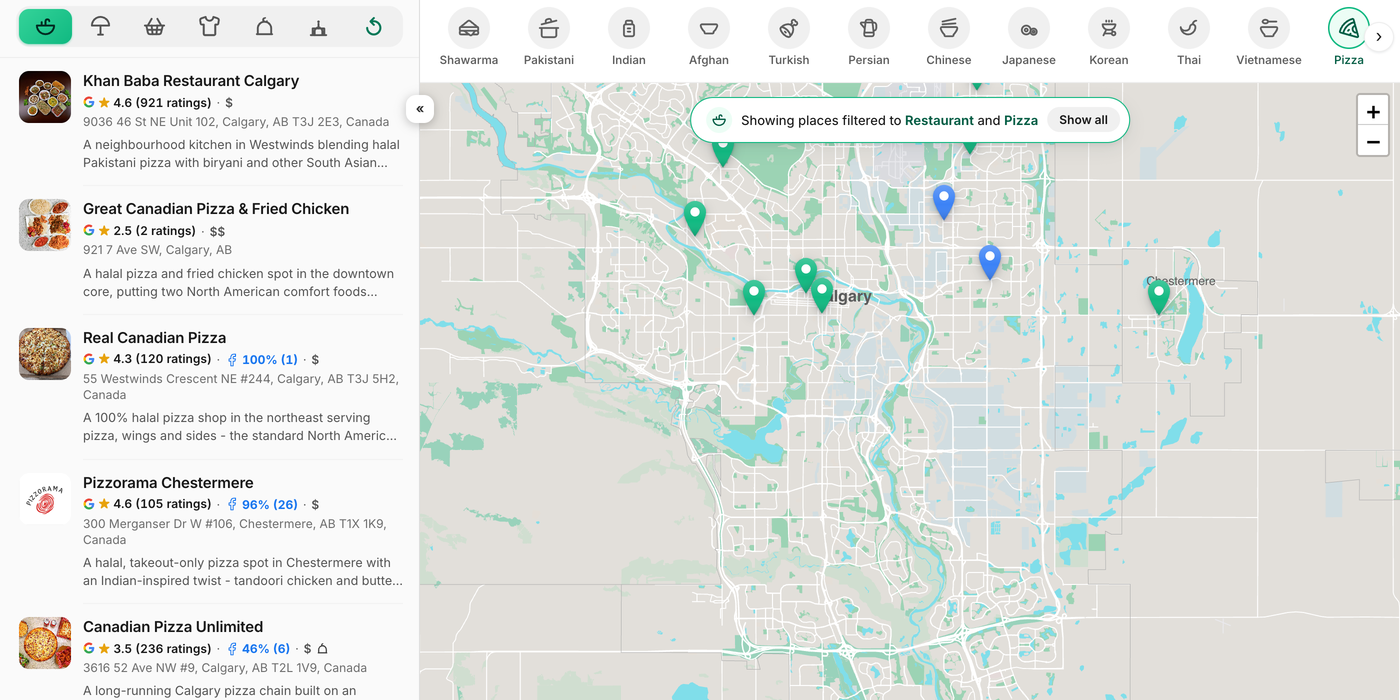Filter by Afghan cuisine
1400x700 pixels.
coord(709,38)
